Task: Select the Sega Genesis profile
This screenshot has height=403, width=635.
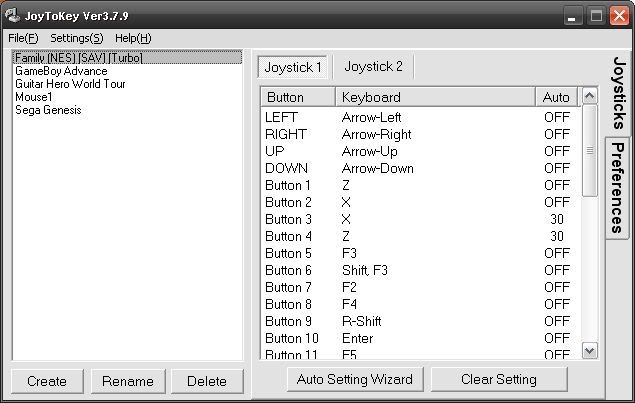Action: coord(48,110)
